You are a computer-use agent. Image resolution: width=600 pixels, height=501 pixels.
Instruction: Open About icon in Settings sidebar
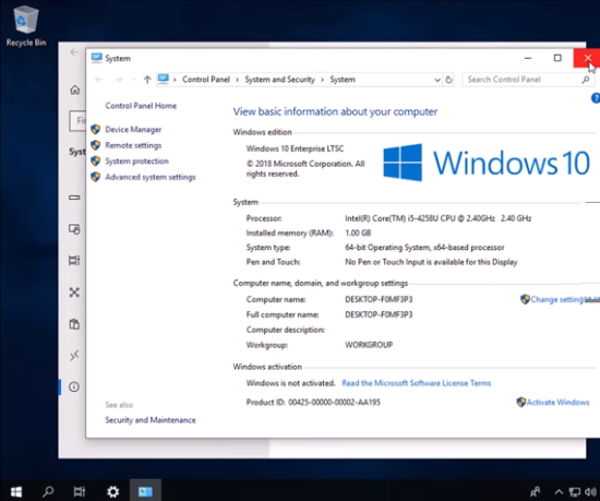tap(74, 387)
